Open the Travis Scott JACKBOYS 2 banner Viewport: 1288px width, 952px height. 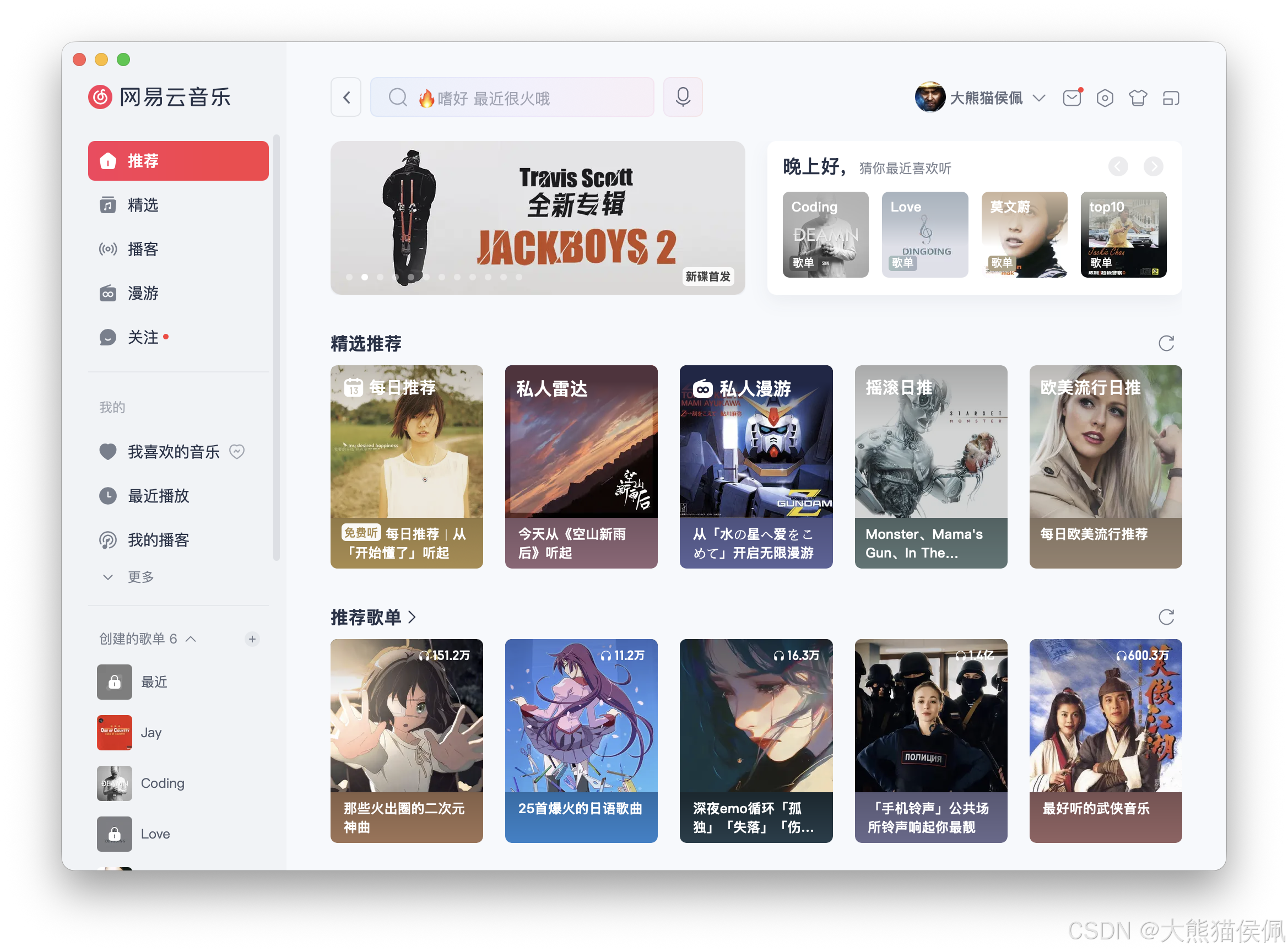pyautogui.click(x=538, y=218)
